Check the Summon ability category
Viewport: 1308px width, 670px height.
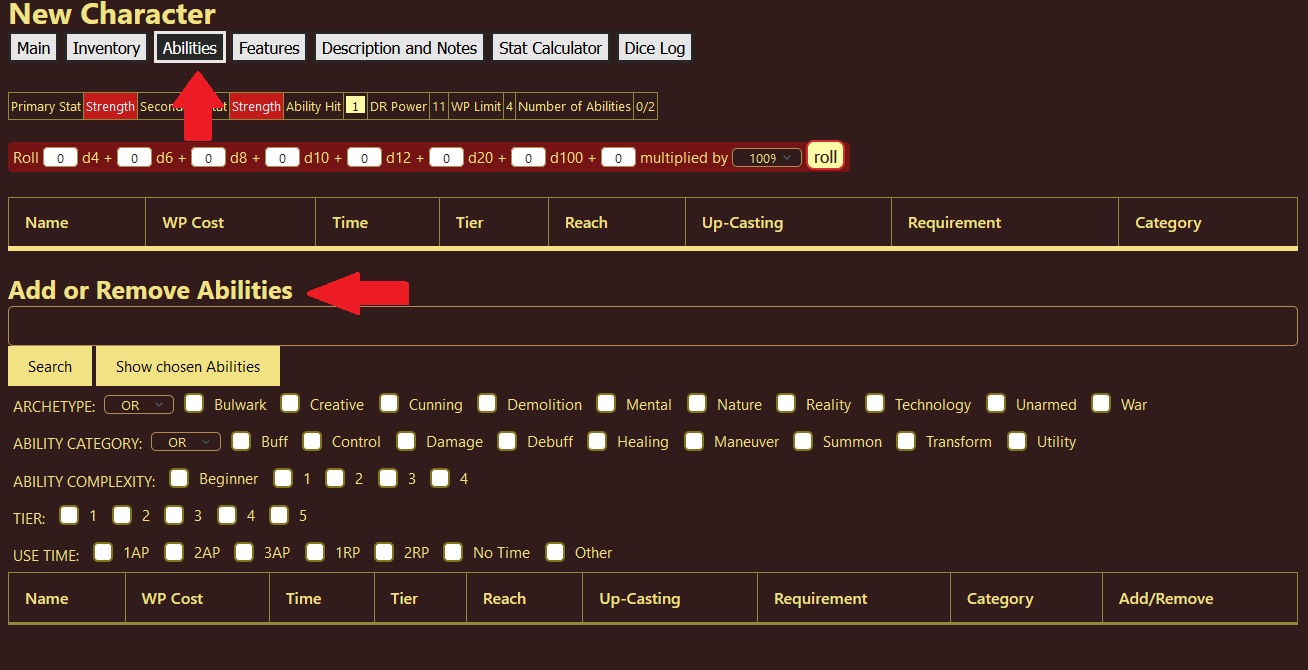(803, 441)
